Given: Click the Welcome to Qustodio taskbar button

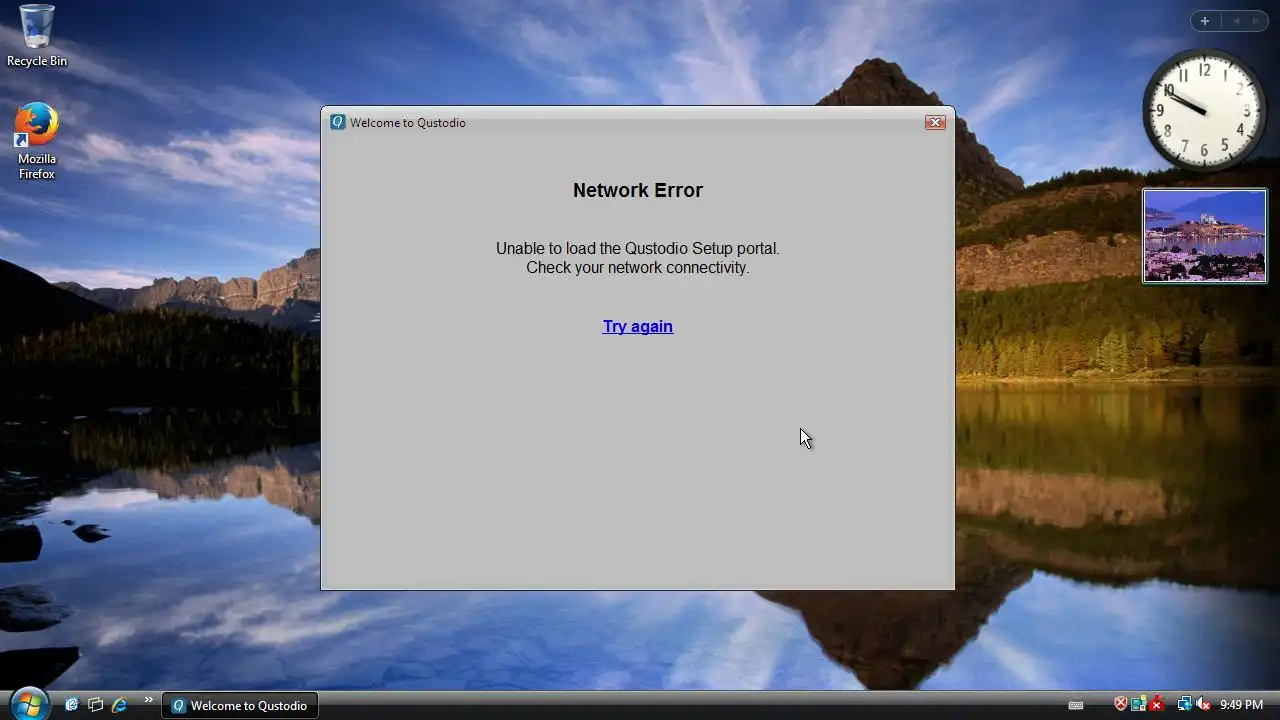Looking at the screenshot, I should point(240,705).
